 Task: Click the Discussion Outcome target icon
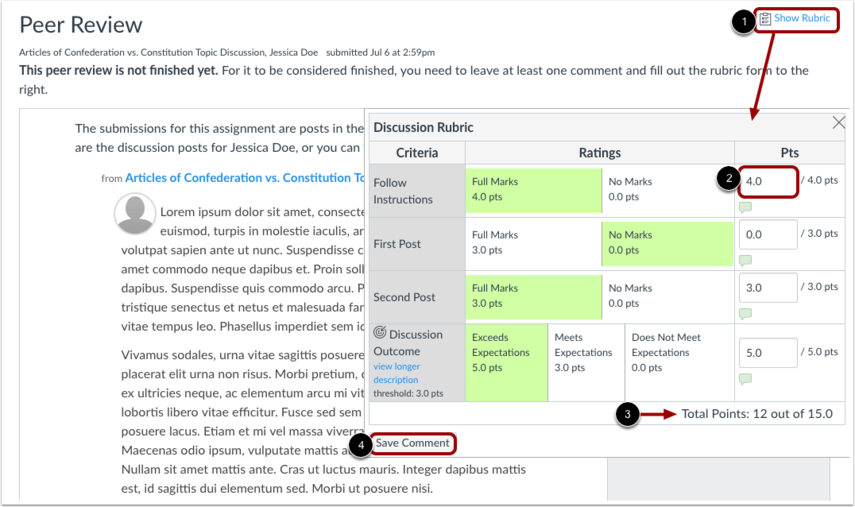380,332
